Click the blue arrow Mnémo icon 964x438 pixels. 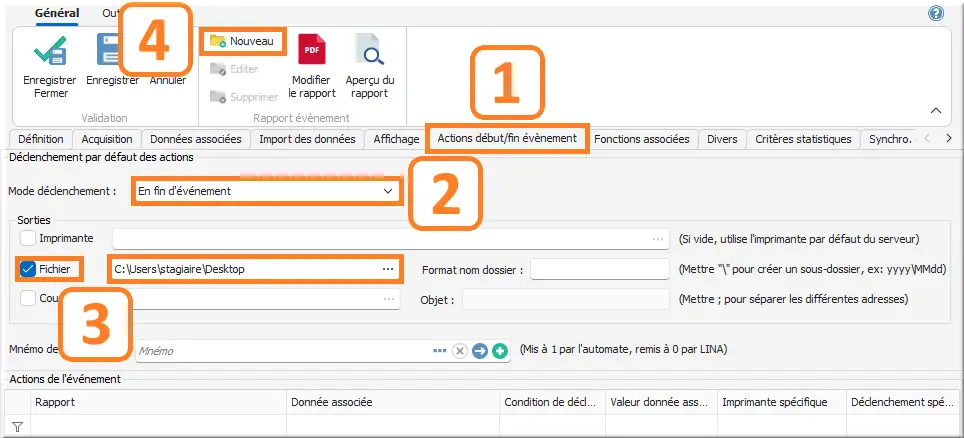click(480, 351)
